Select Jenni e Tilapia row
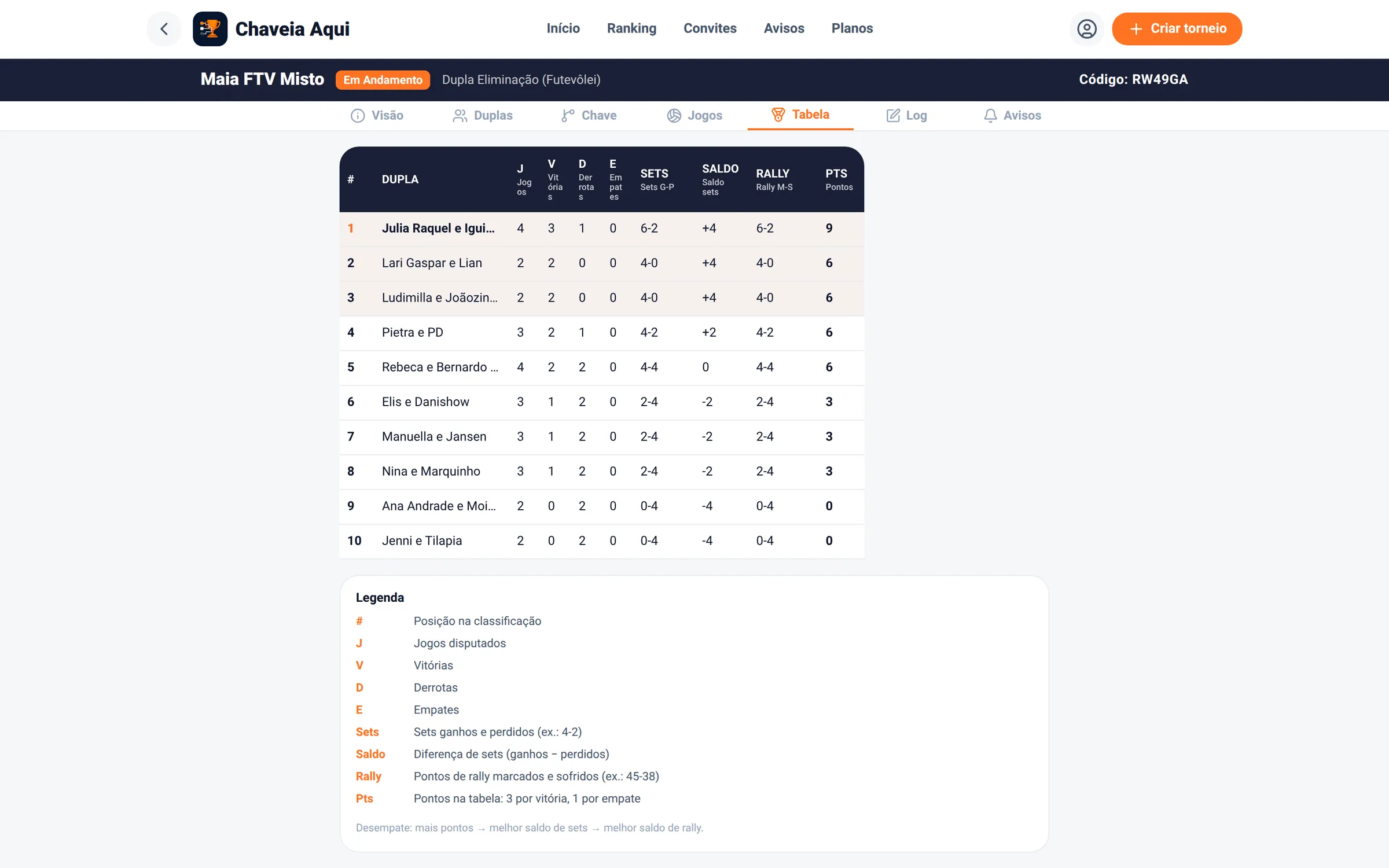 pos(601,541)
